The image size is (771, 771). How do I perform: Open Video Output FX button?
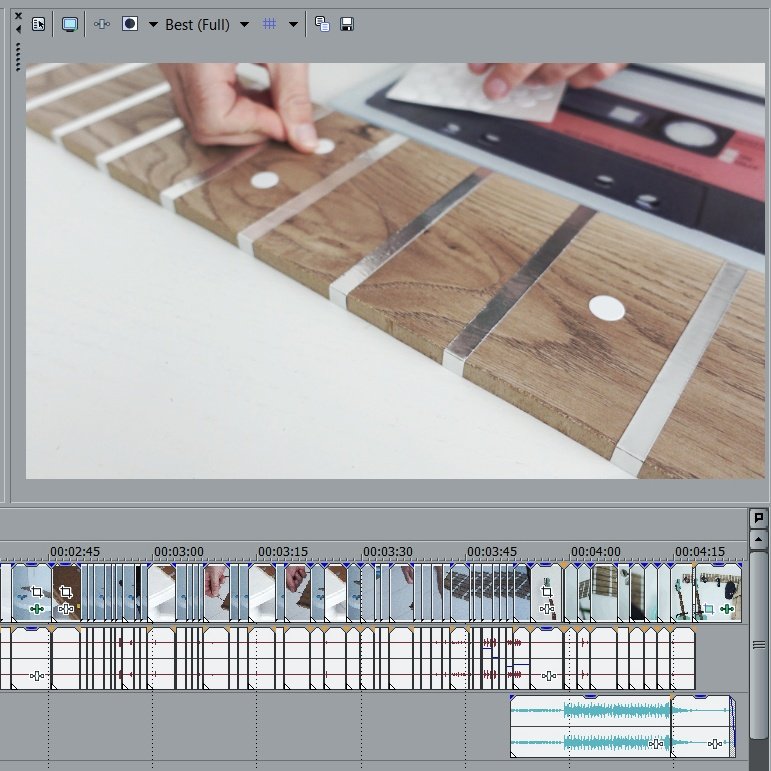102,24
